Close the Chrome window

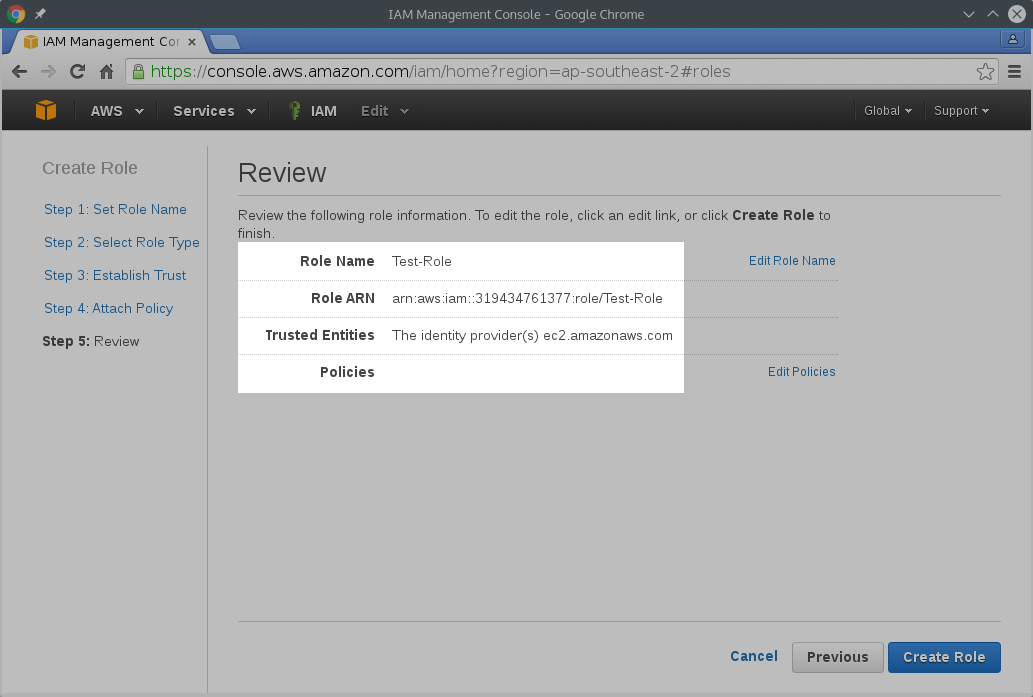[1017, 14]
